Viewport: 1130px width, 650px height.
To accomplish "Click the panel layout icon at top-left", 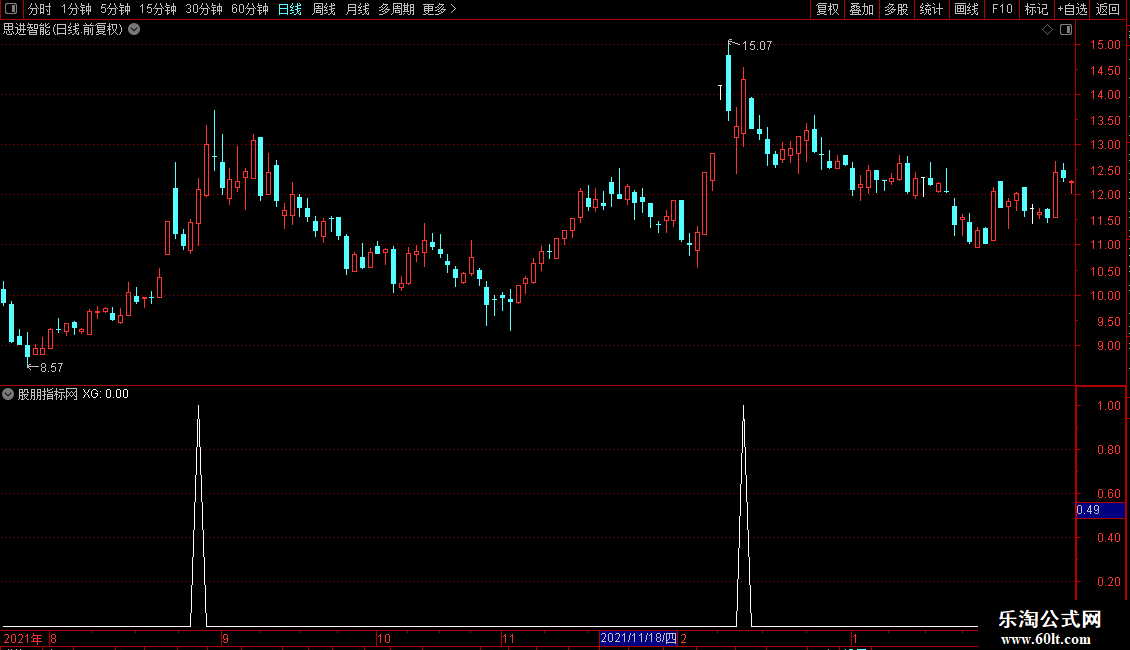I will (11, 9).
